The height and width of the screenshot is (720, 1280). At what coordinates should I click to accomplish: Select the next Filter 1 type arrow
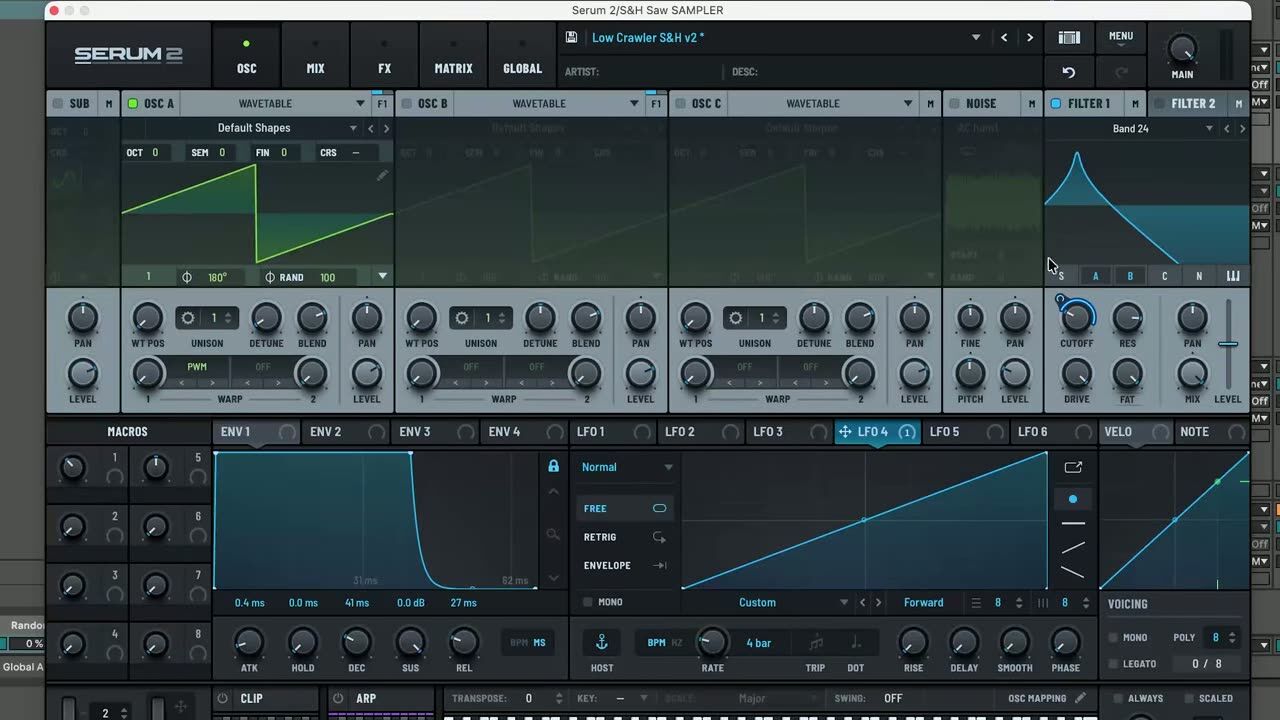pyautogui.click(x=1243, y=129)
